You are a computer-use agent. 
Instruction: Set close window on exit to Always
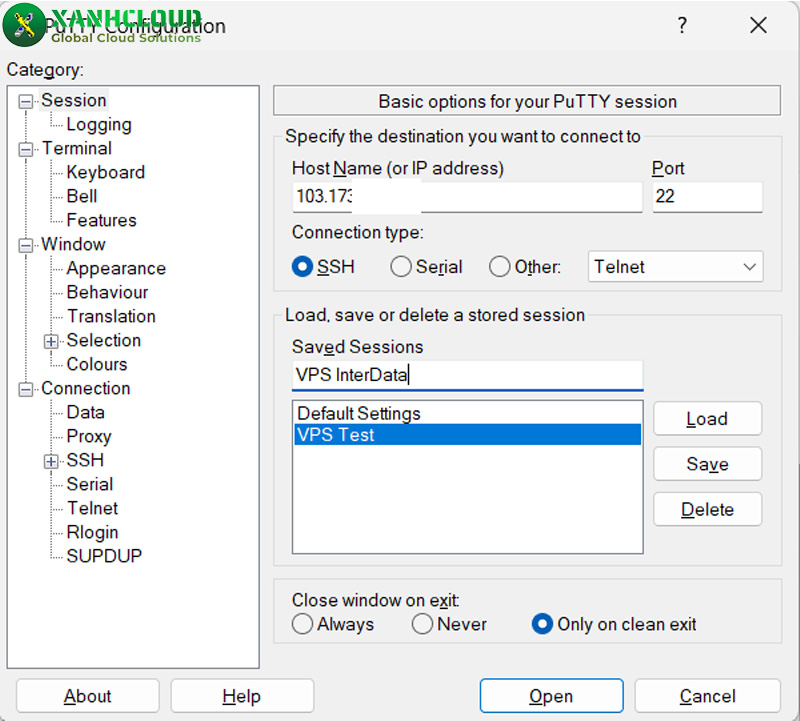[x=302, y=624]
